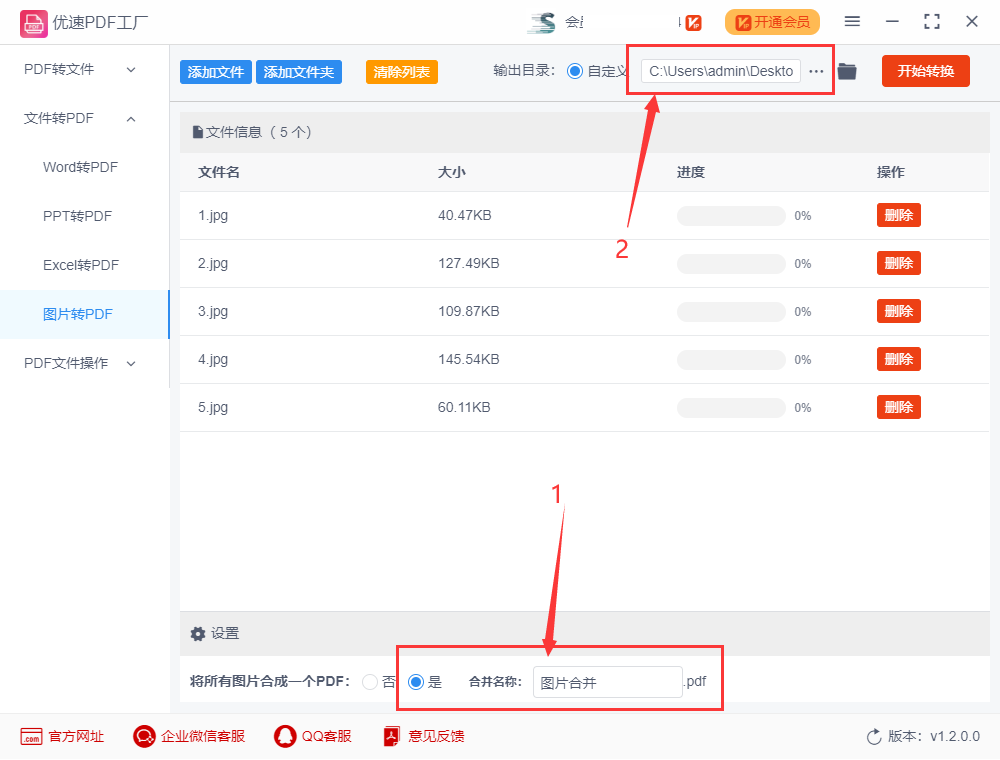Select the 3.jpg file name
1000x760 pixels.
tap(213, 311)
